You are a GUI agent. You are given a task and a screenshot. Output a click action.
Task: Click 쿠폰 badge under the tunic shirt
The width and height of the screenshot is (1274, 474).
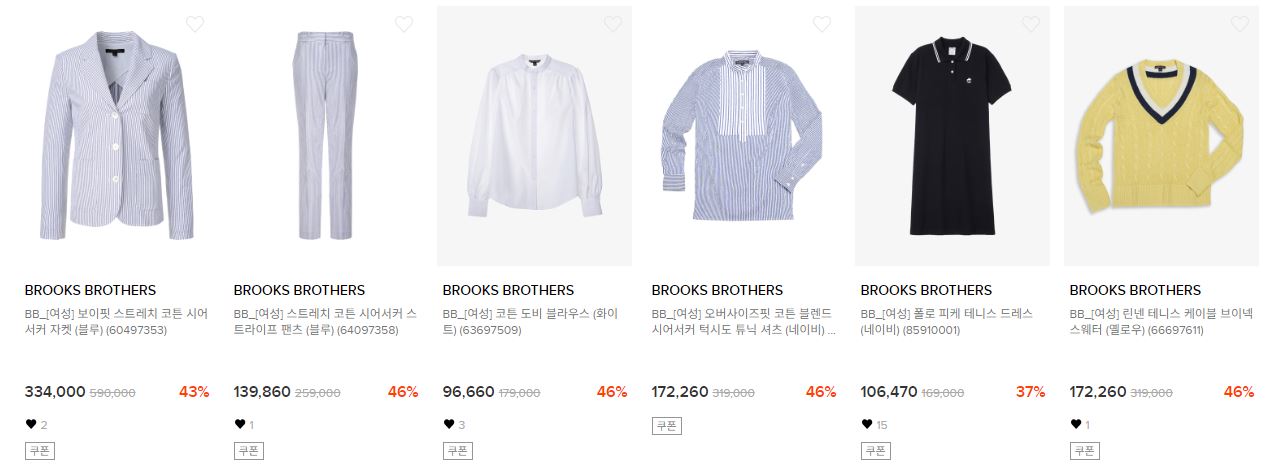[x=666, y=425]
